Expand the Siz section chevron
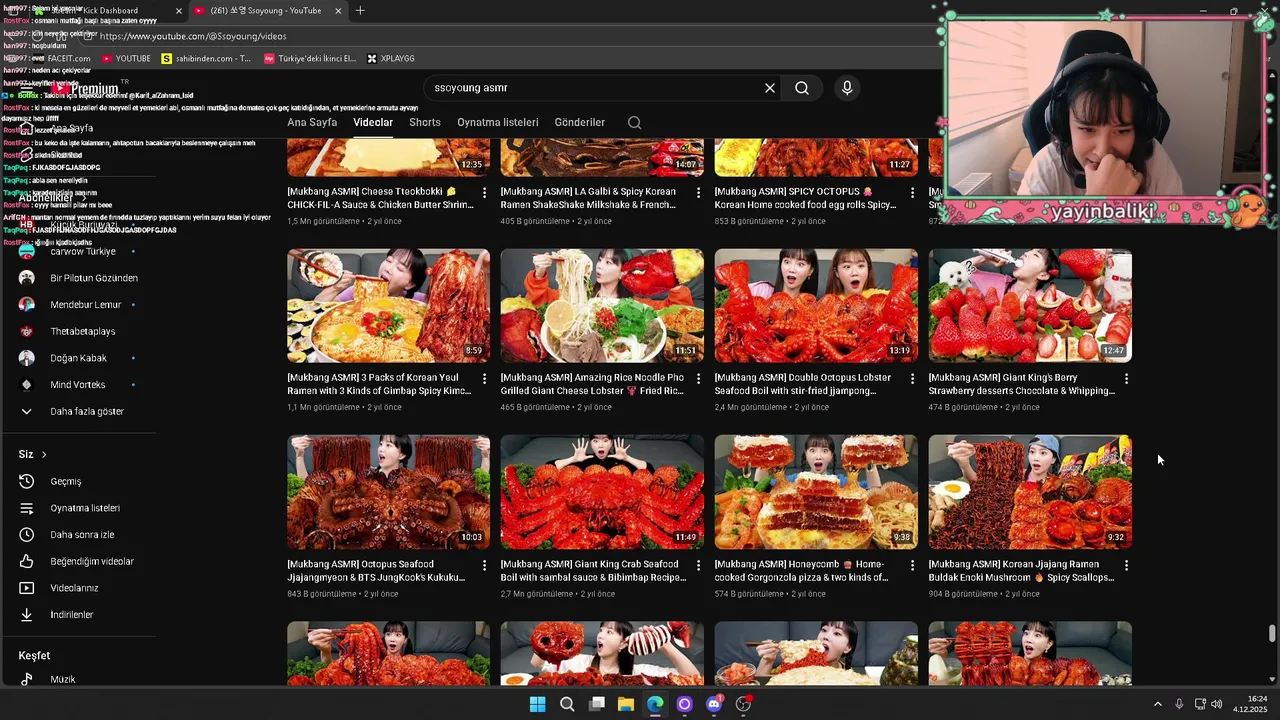This screenshot has height=720, width=1280. click(44, 455)
